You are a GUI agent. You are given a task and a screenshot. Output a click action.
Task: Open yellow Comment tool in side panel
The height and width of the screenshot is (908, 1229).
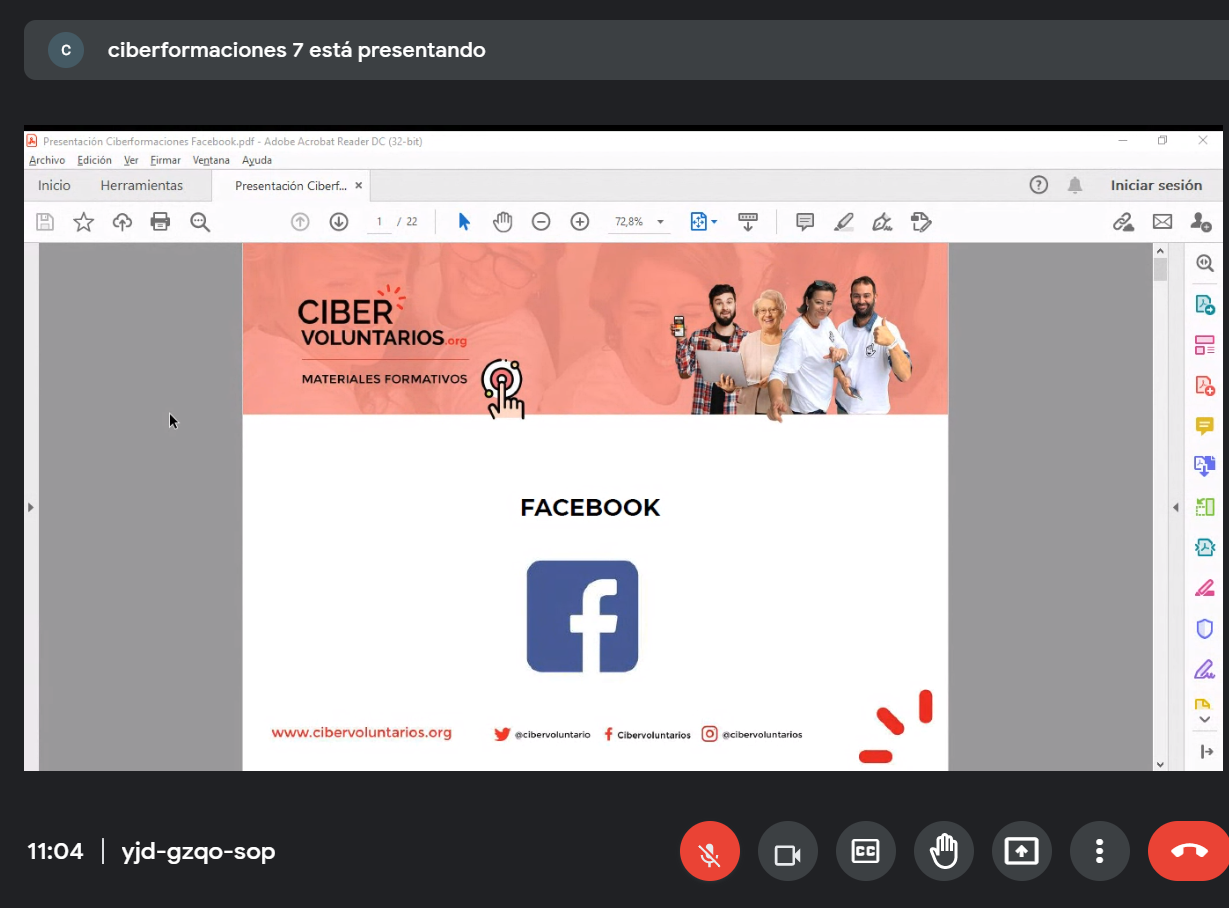coord(1205,426)
